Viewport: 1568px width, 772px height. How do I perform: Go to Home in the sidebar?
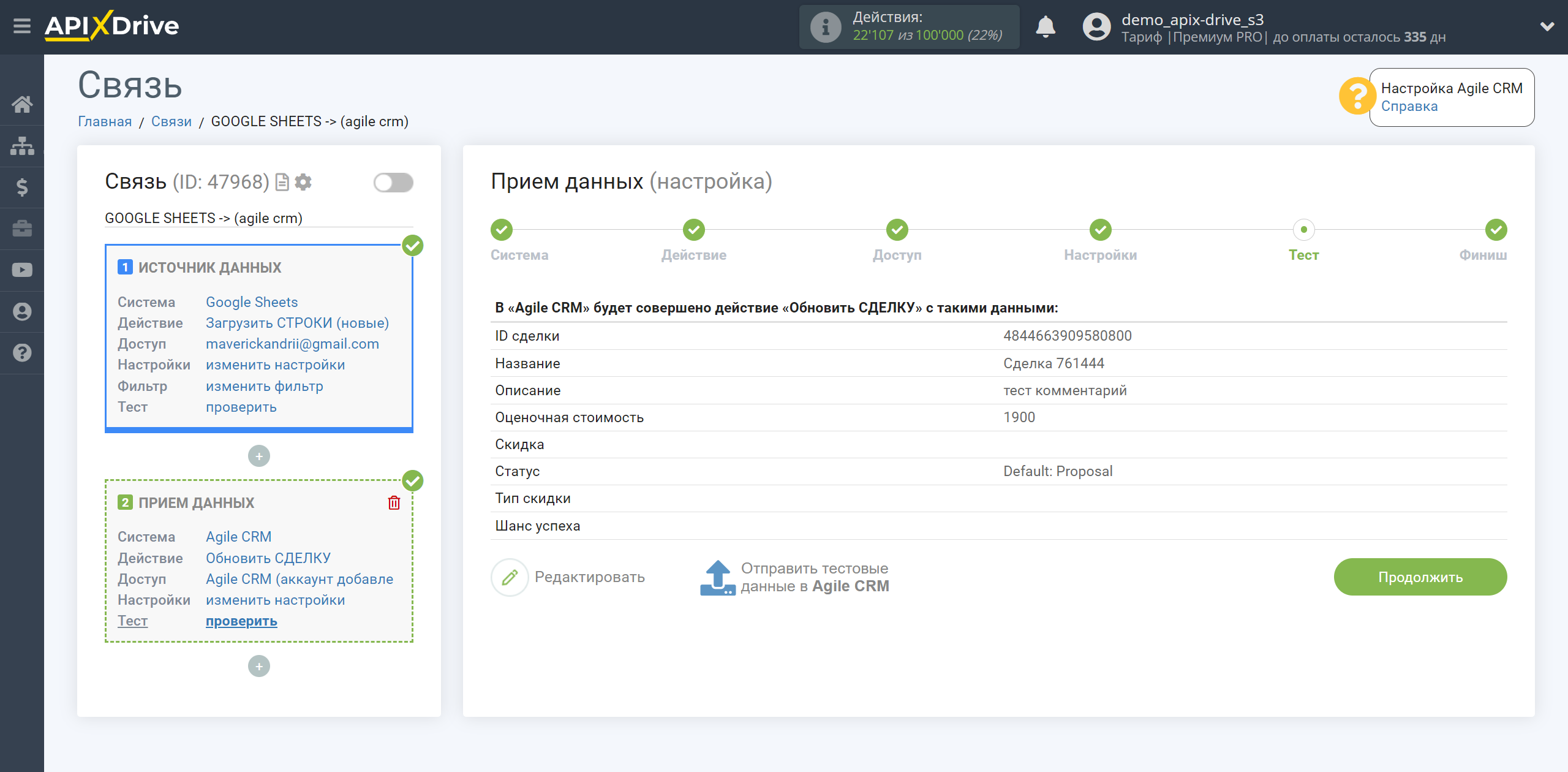coord(22,104)
